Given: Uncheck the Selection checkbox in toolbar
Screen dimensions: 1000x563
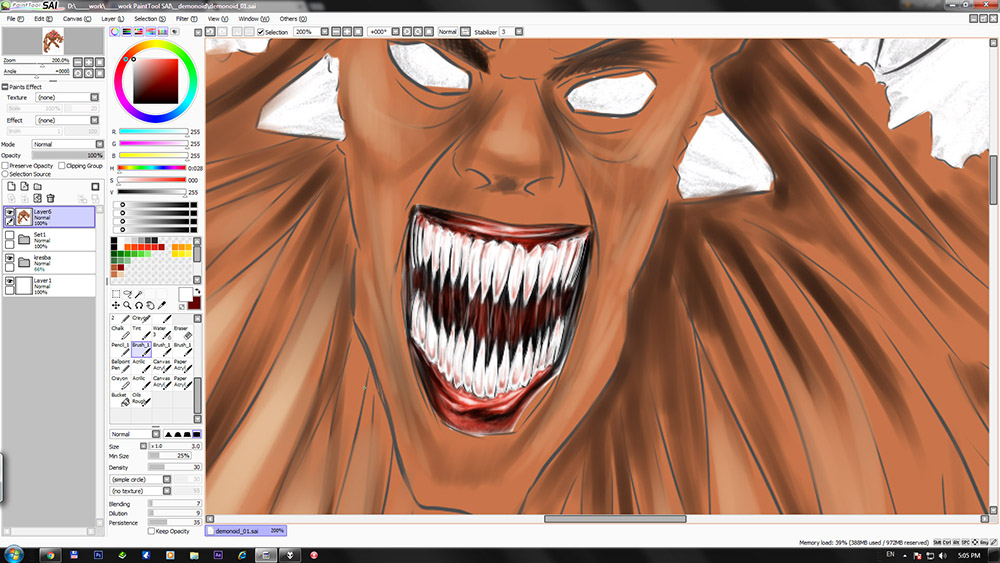Looking at the screenshot, I should point(261,32).
